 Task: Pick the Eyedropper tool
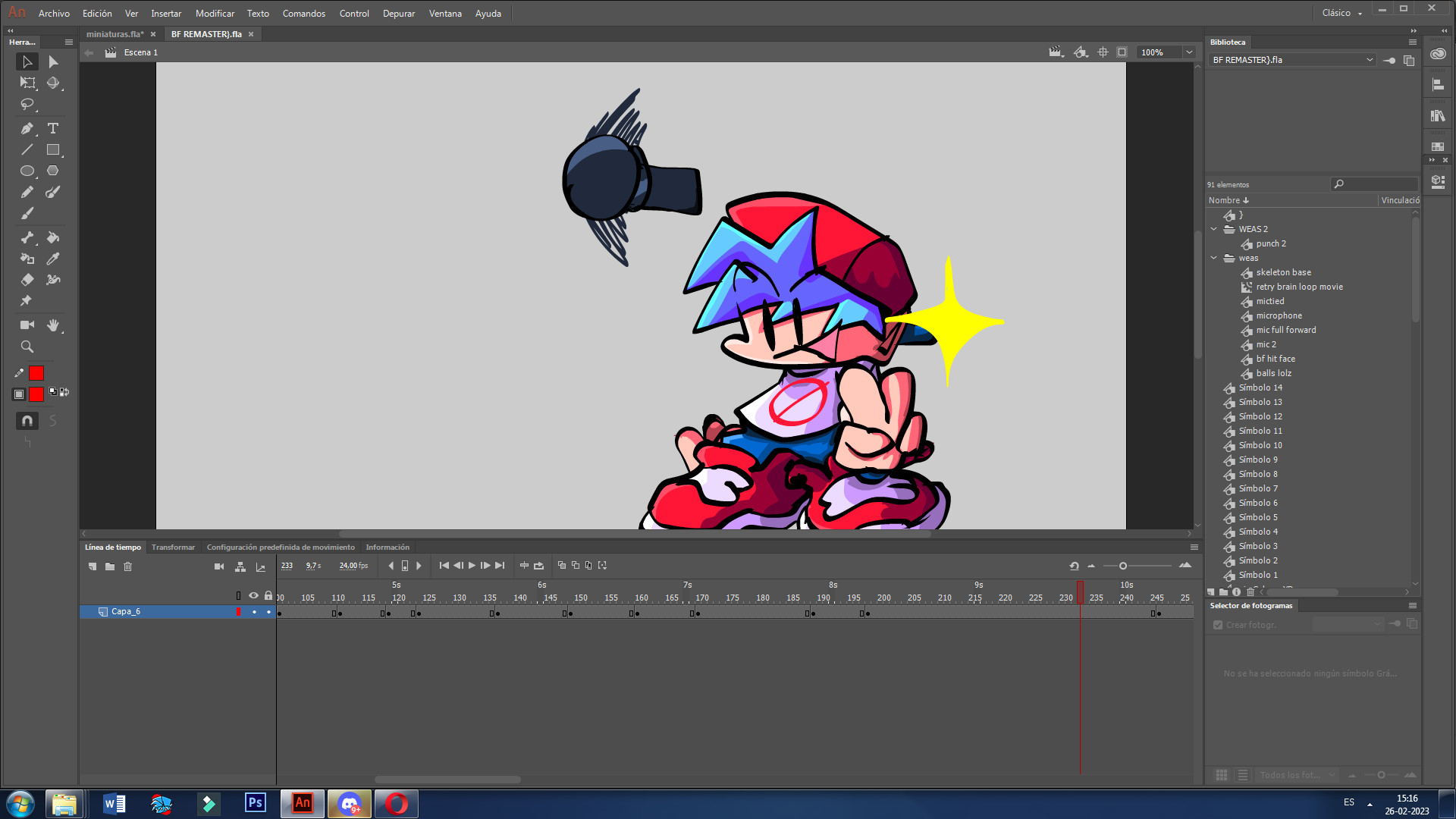click(x=52, y=258)
